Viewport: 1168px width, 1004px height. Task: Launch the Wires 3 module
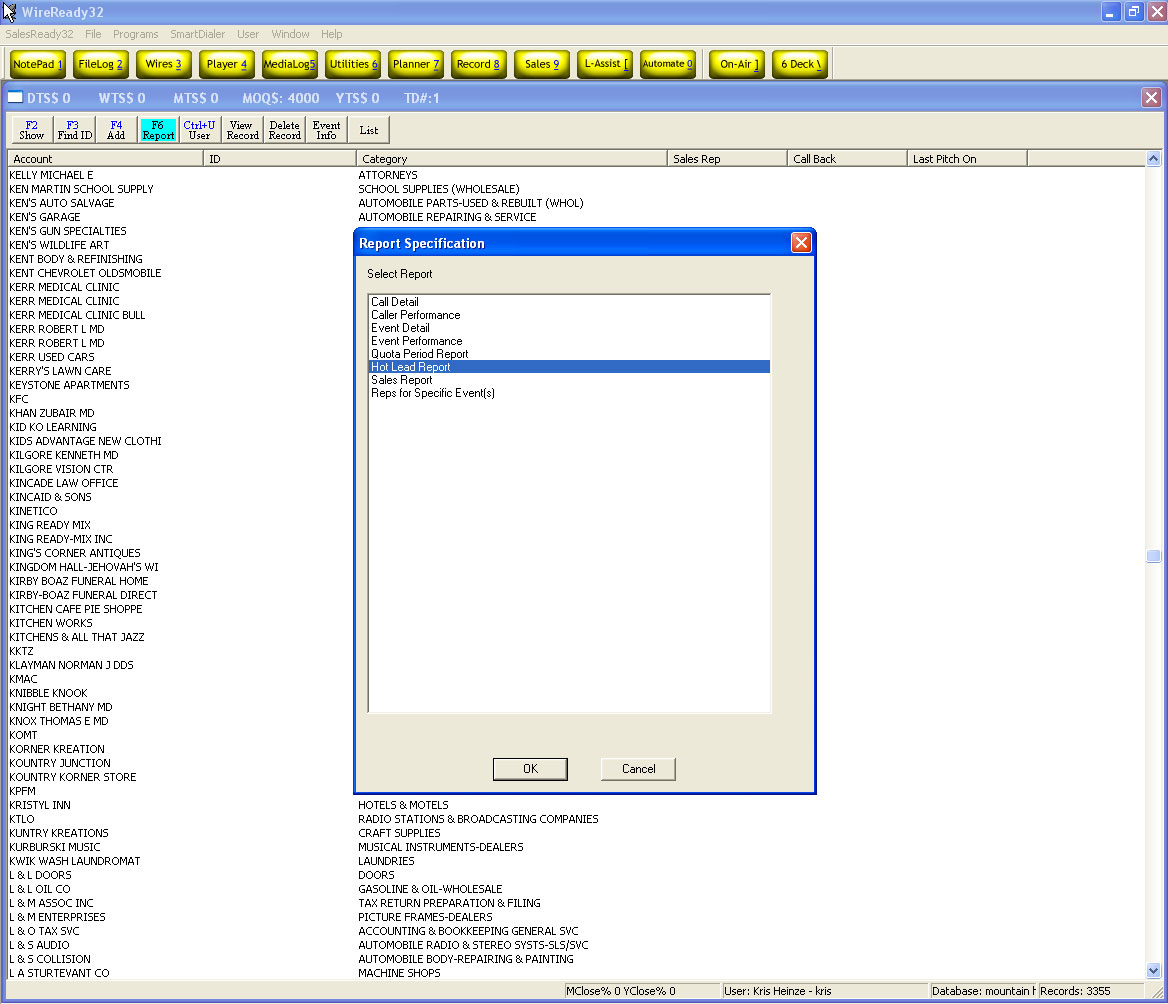(x=164, y=64)
